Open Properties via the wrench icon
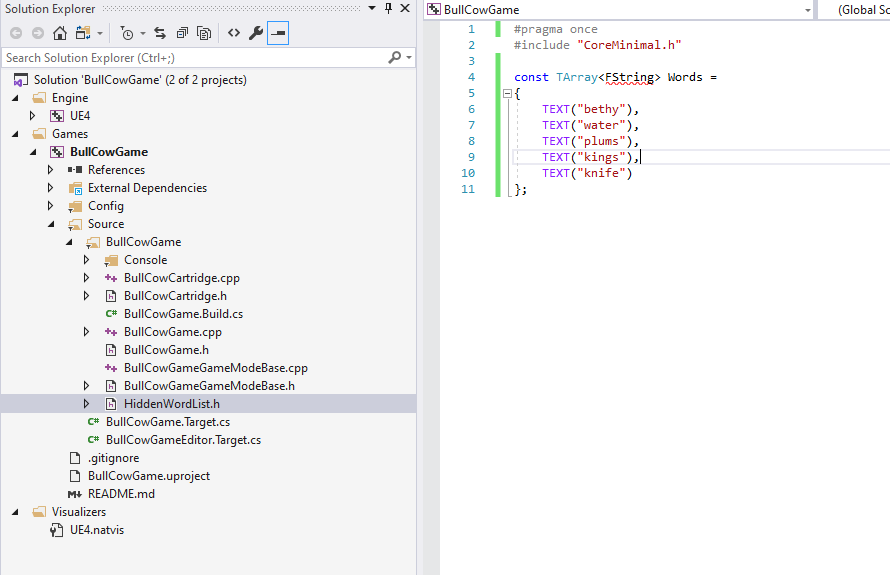Screen dimensions: 890x575 click(x=255, y=33)
